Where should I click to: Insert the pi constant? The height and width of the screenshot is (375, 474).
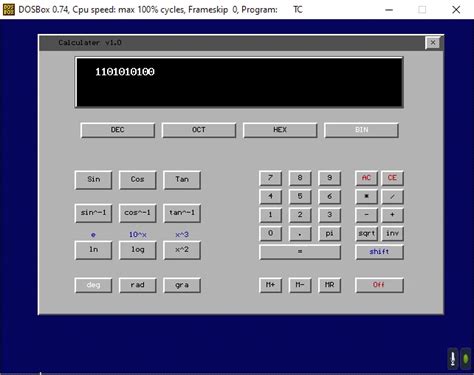click(x=329, y=233)
